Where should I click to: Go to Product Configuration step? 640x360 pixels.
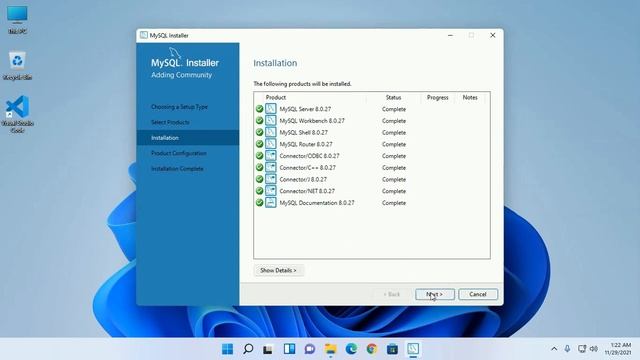tap(179, 153)
